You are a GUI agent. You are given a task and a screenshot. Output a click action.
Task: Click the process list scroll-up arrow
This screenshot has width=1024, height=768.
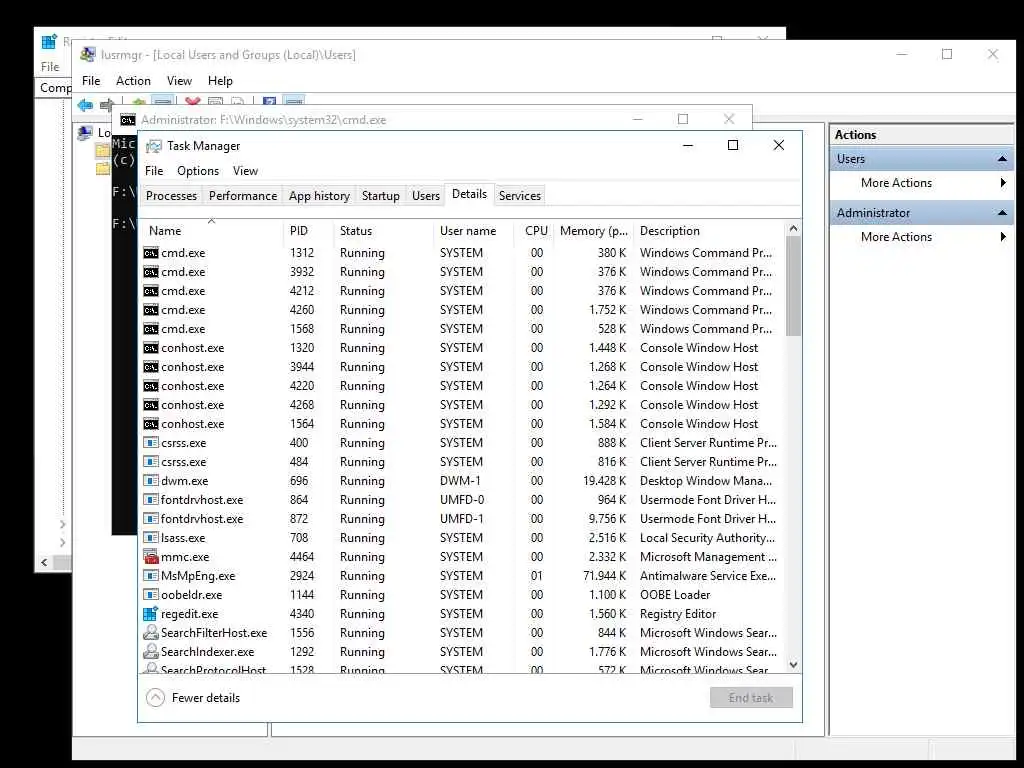(x=793, y=229)
